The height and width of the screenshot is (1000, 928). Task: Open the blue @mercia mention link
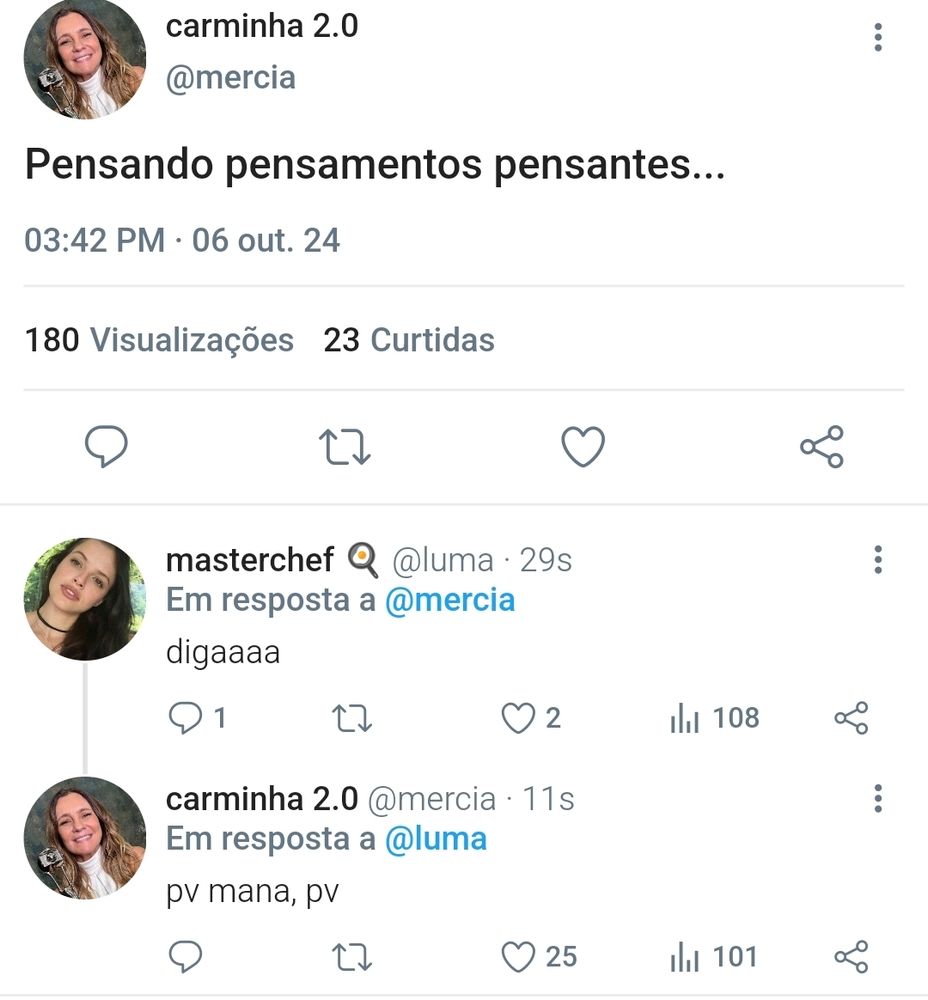tap(449, 601)
